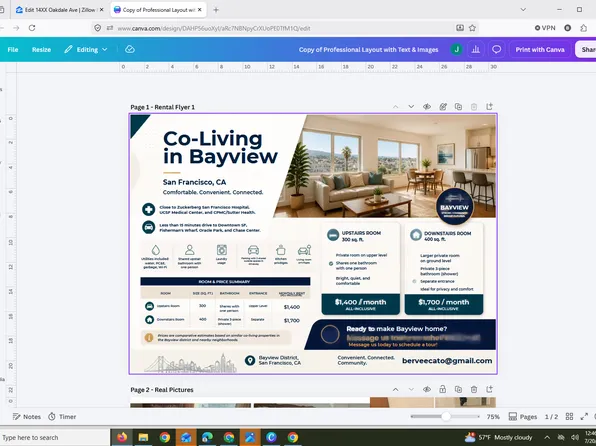Open the analytics bar chart icon
This screenshot has height=446, width=596.
click(x=476, y=49)
